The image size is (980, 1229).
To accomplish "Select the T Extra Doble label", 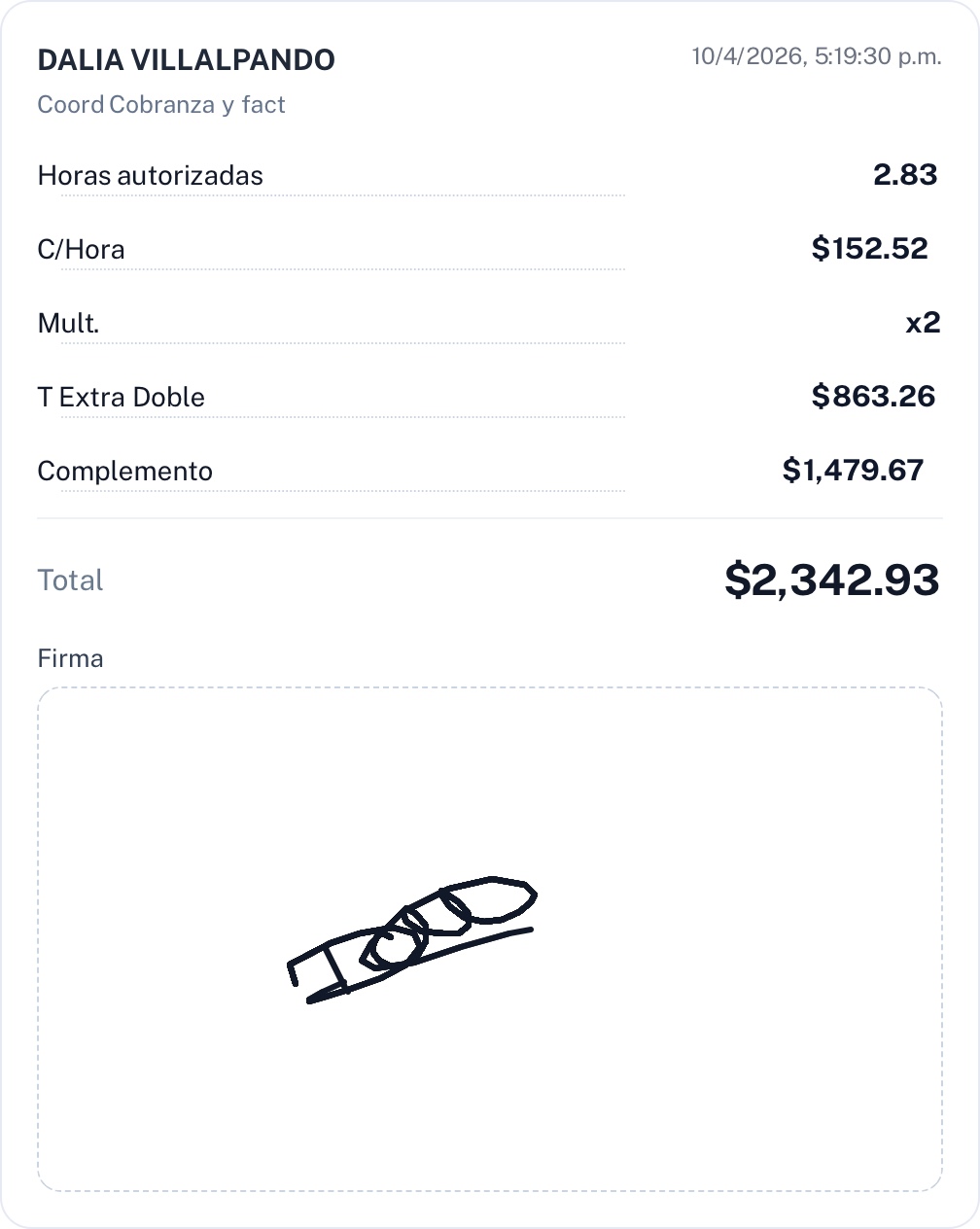I will point(121,398).
